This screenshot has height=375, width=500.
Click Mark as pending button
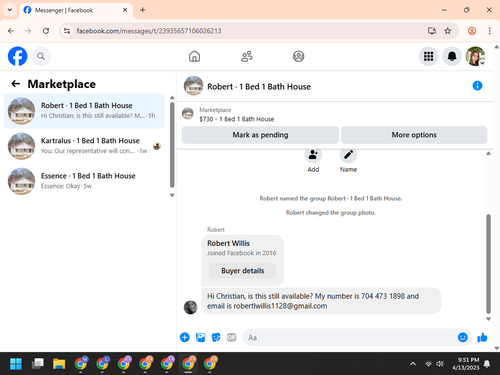[260, 135]
